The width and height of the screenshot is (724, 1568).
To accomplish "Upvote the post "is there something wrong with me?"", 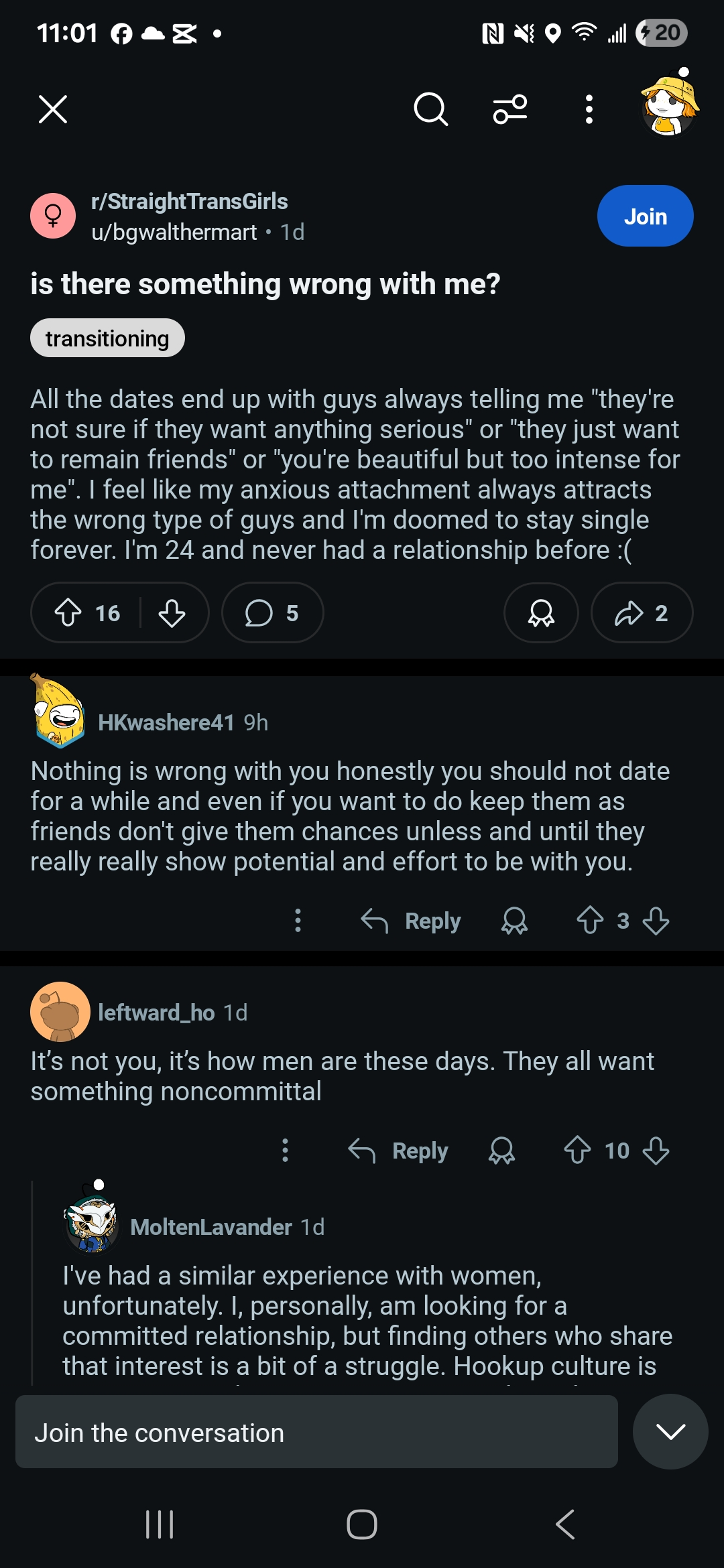I will click(68, 613).
